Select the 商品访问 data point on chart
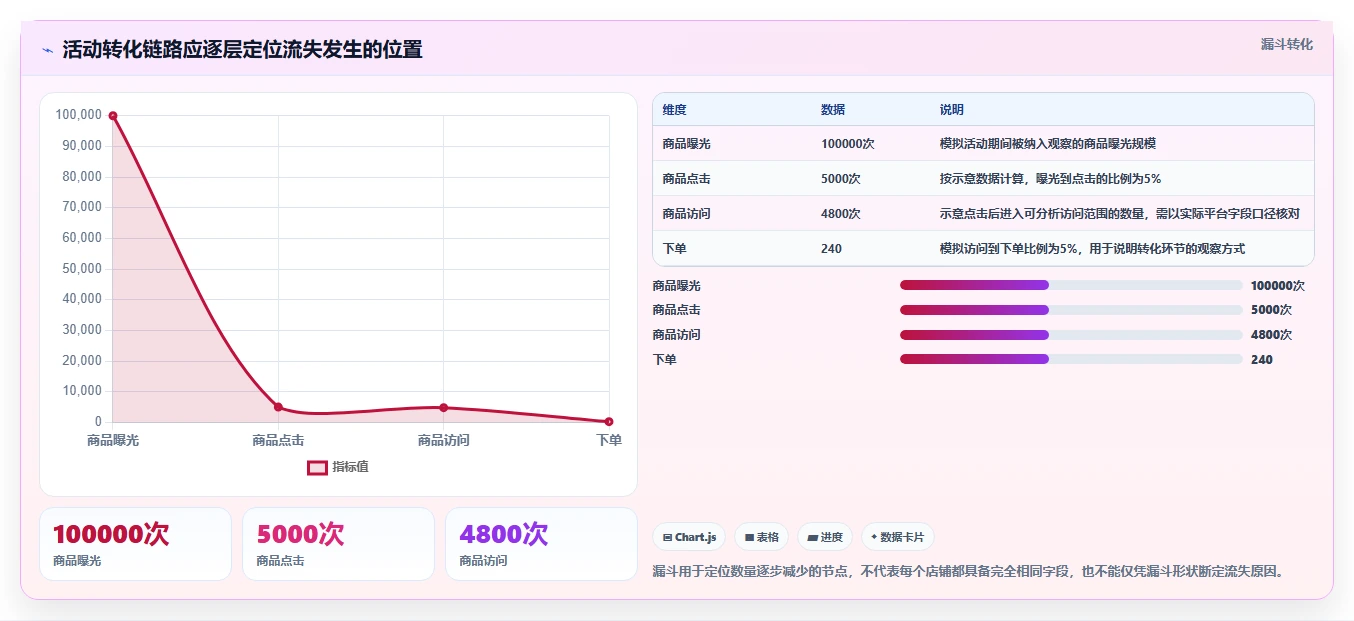The width and height of the screenshot is (1354, 621). (x=443, y=407)
